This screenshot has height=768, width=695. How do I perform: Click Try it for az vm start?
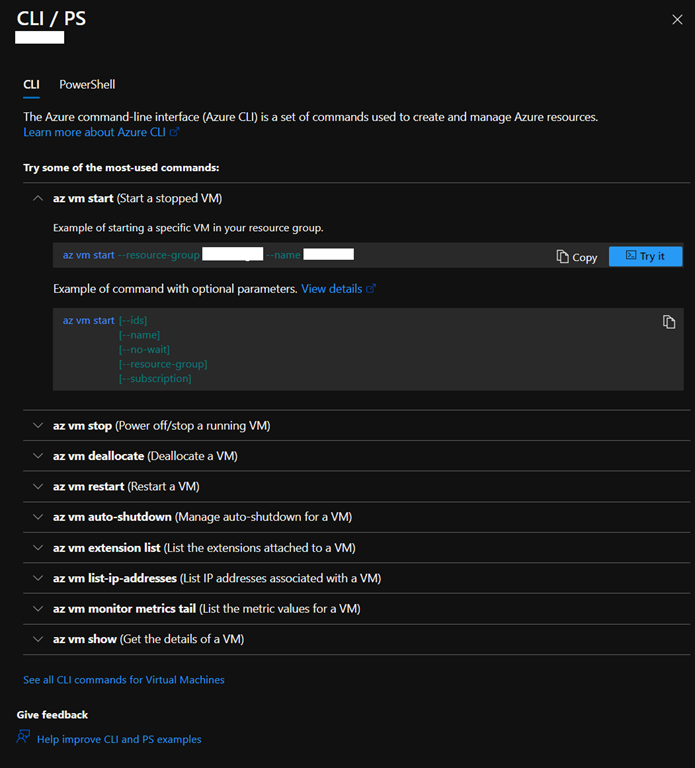645,256
